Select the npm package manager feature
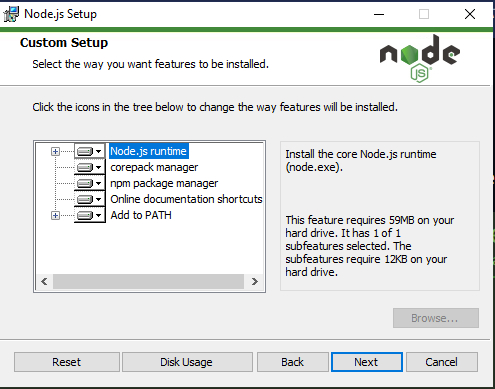This screenshot has height=389, width=495. [x=164, y=183]
